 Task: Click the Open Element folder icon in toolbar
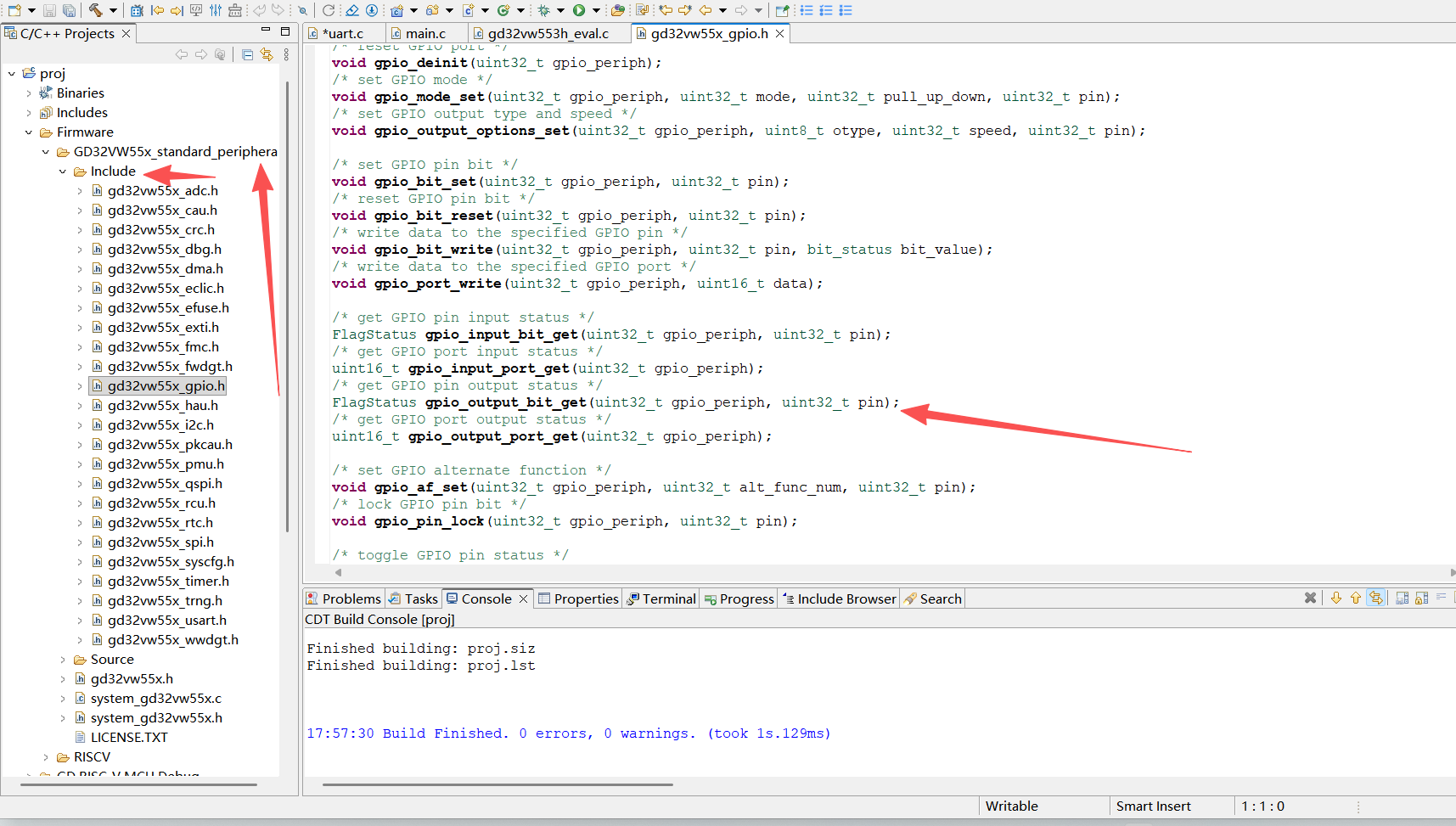(x=618, y=10)
